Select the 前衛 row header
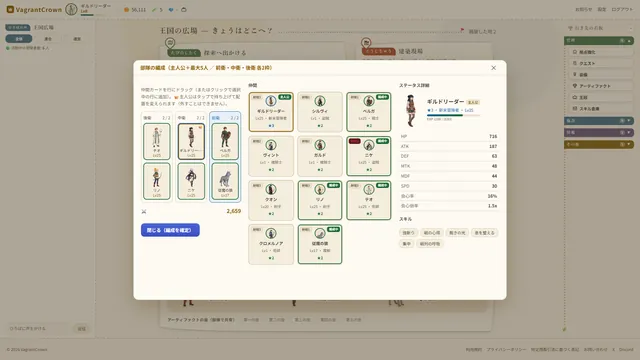The image size is (640, 360). point(225,118)
